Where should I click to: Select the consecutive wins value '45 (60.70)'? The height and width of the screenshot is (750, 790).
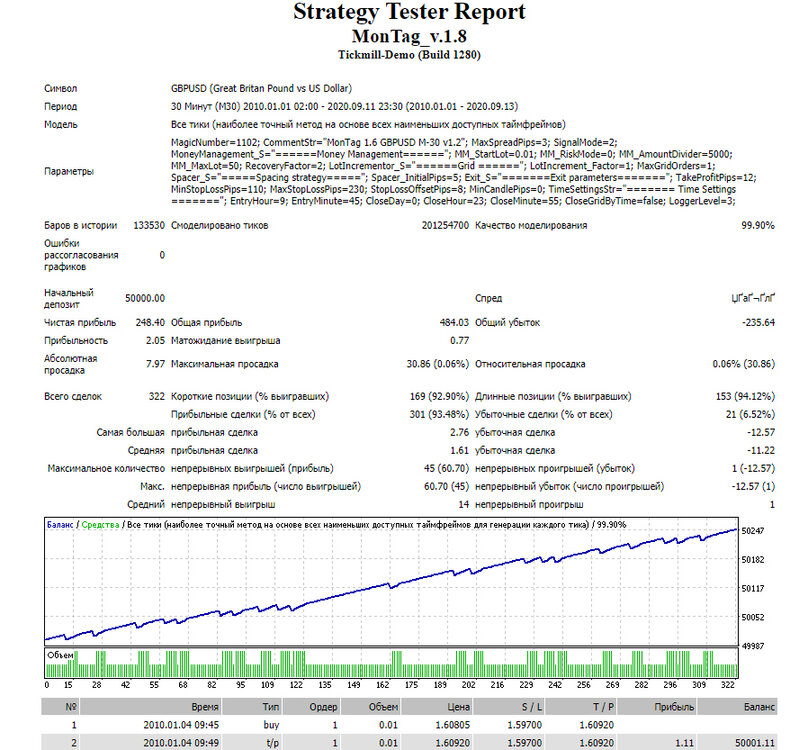pos(446,469)
